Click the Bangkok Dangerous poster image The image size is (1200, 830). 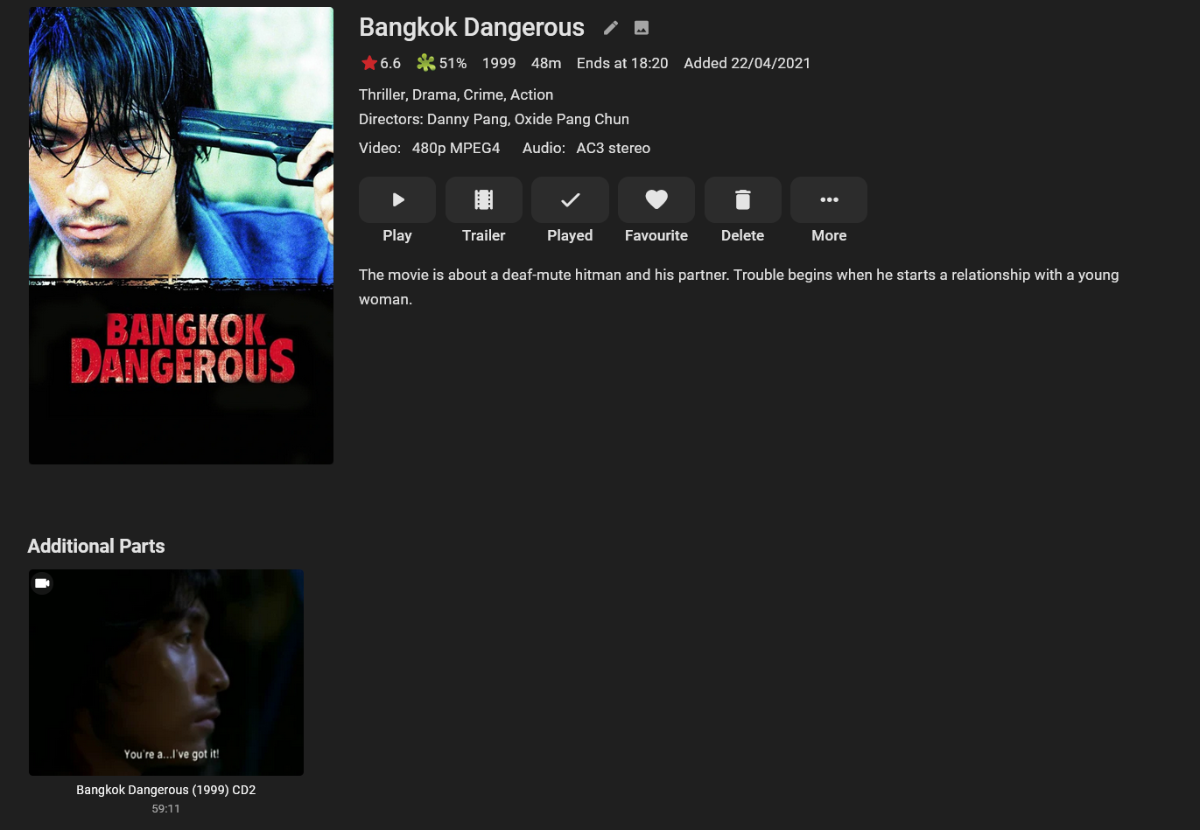[181, 236]
